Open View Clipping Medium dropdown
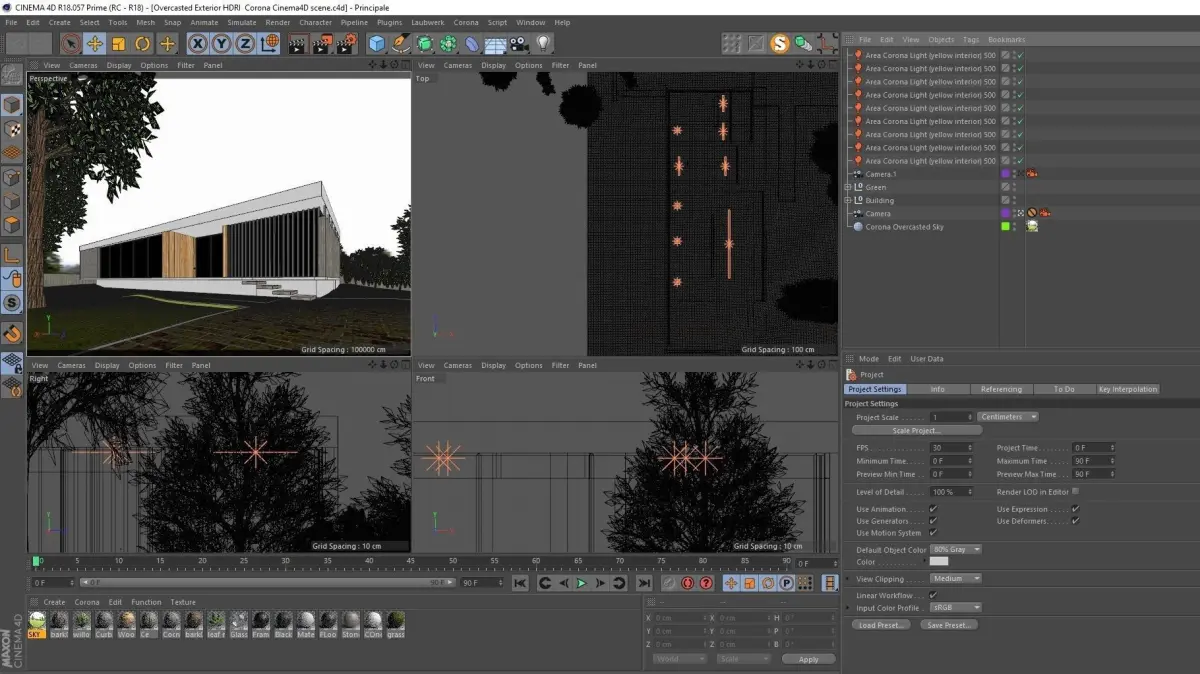The height and width of the screenshot is (674, 1200). click(956, 578)
